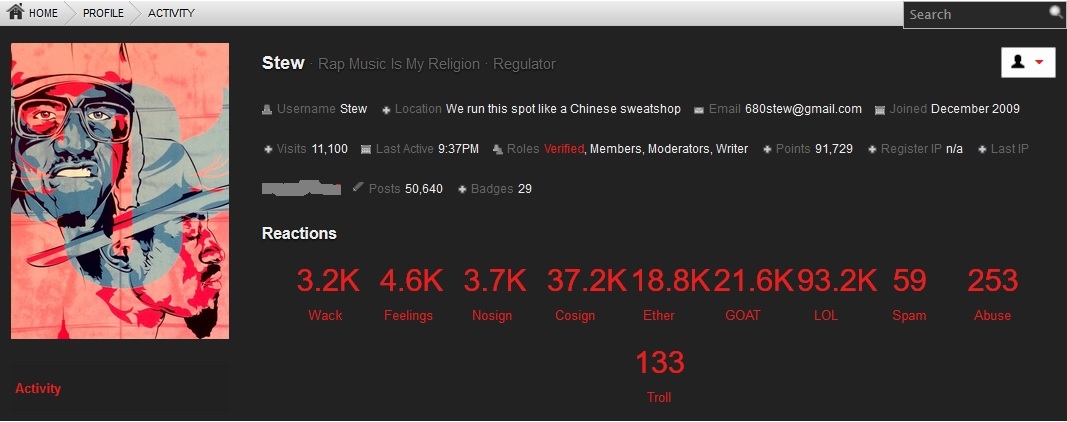Open the user options dropdown button
The width and height of the screenshot is (1067, 422).
[x=1028, y=62]
